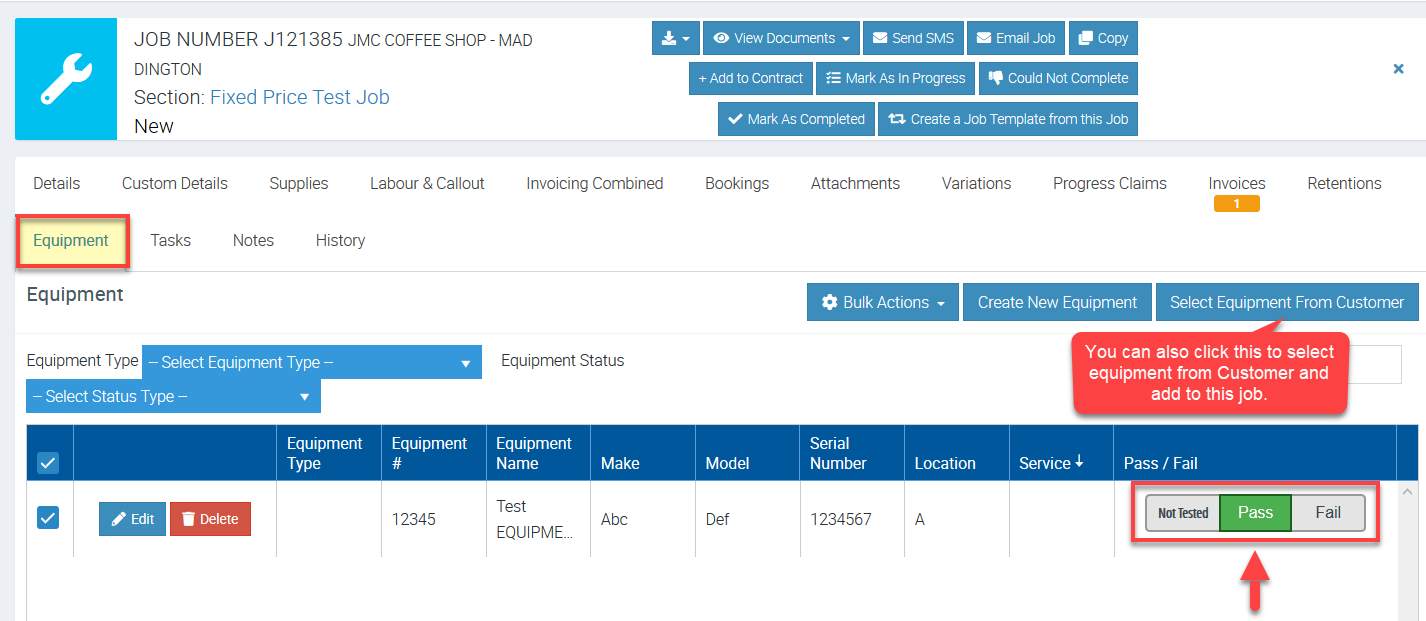
Task: Click Send SMS envelope button
Action: click(x=912, y=38)
